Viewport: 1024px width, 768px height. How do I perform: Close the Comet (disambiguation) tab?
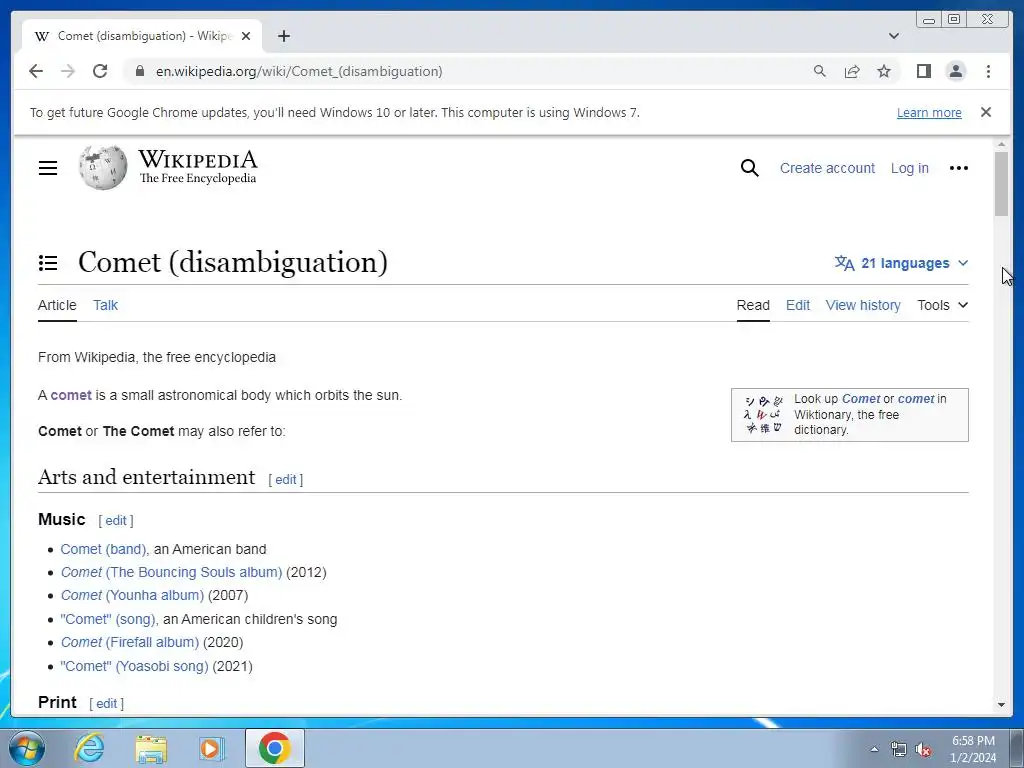pos(246,36)
